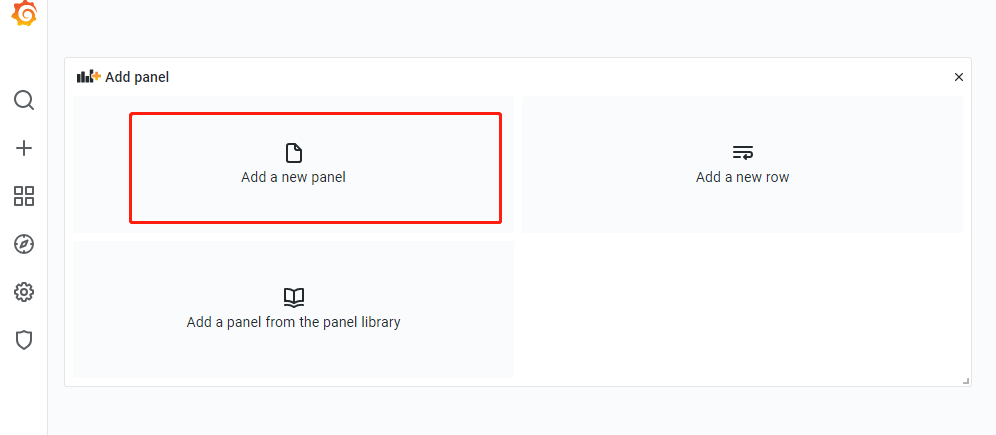
Task: Select the "Add a new panel" text
Action: tap(293, 177)
